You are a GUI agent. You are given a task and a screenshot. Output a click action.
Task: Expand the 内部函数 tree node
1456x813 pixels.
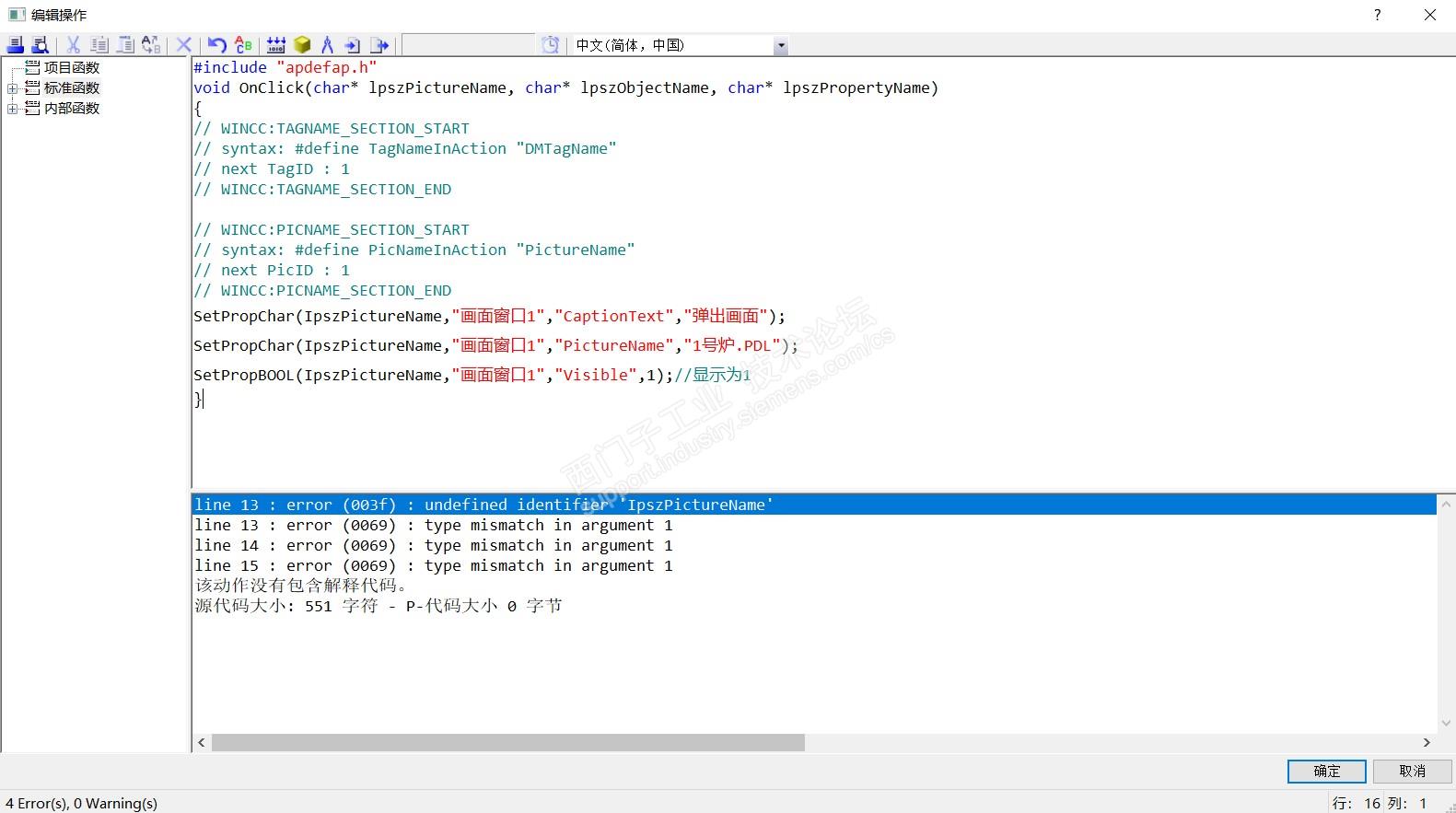pyautogui.click(x=13, y=109)
